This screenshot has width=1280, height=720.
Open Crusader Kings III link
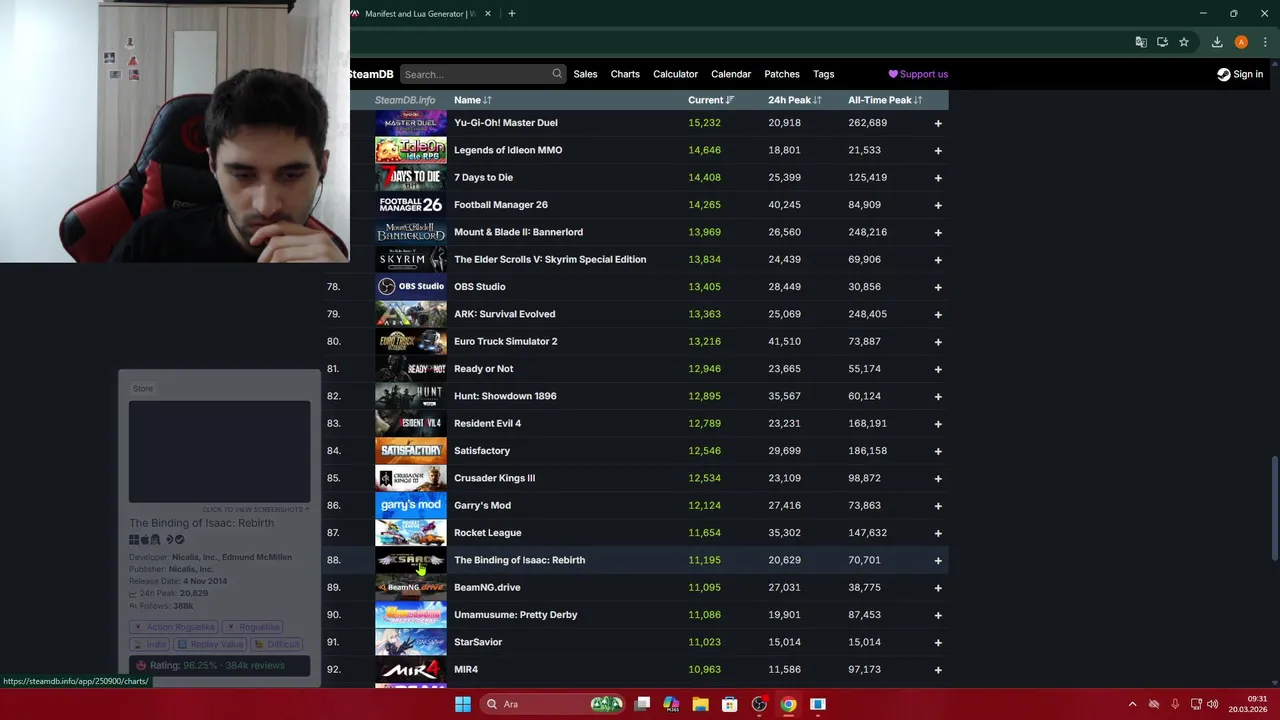pyautogui.click(x=494, y=478)
